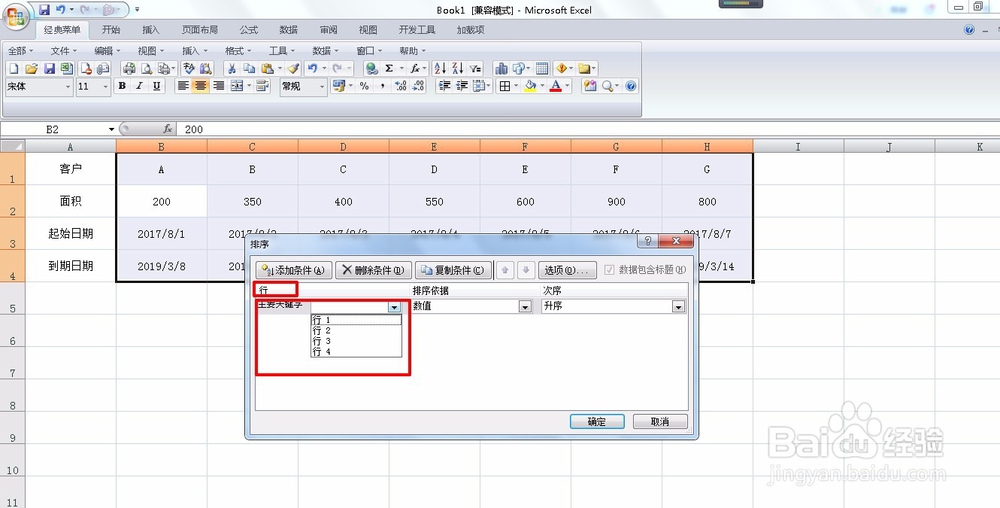This screenshot has height=508, width=1000.
Task: Open the font size 11 dropdown
Action: 106,87
